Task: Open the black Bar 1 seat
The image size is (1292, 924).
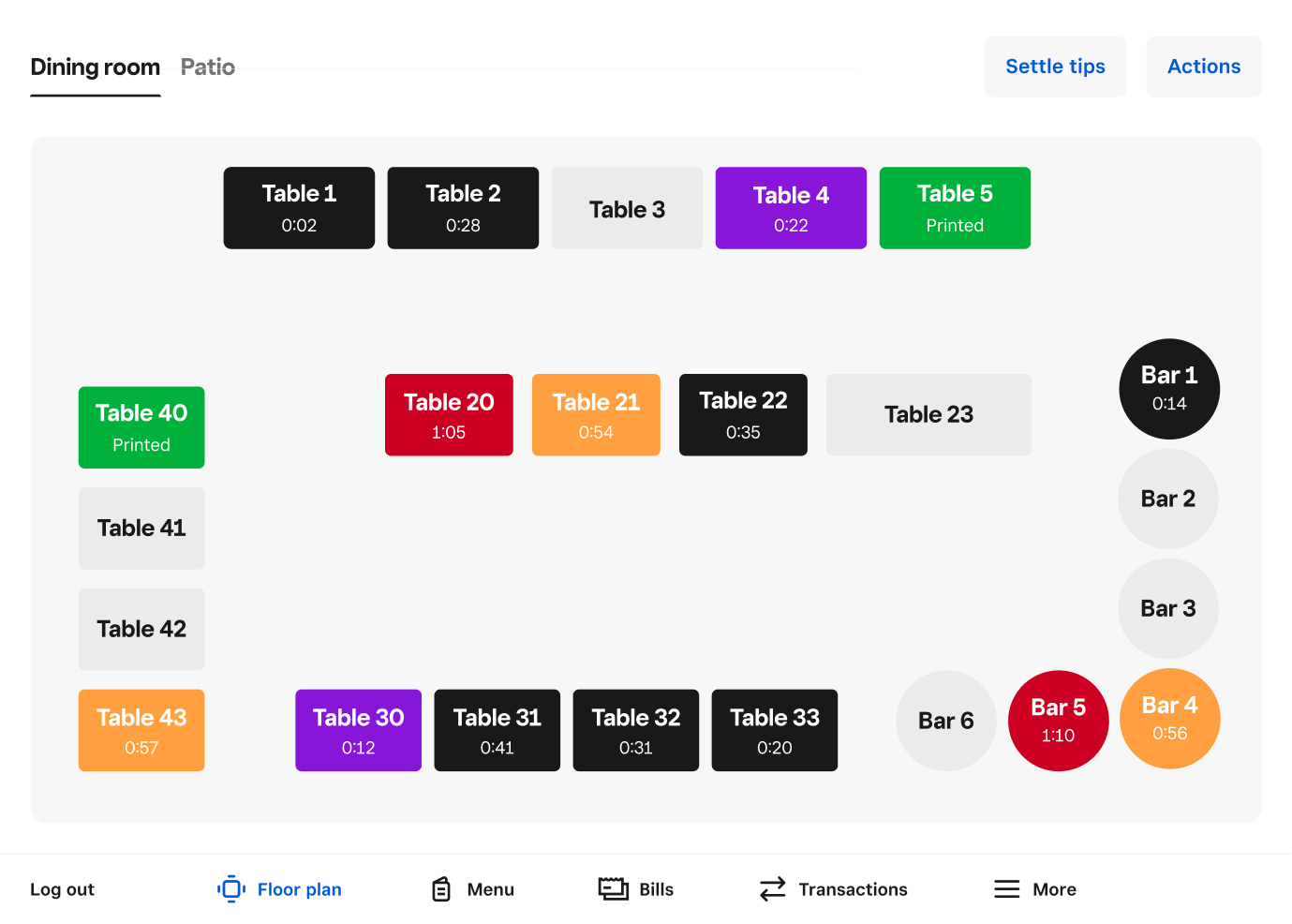Action: (1169, 389)
